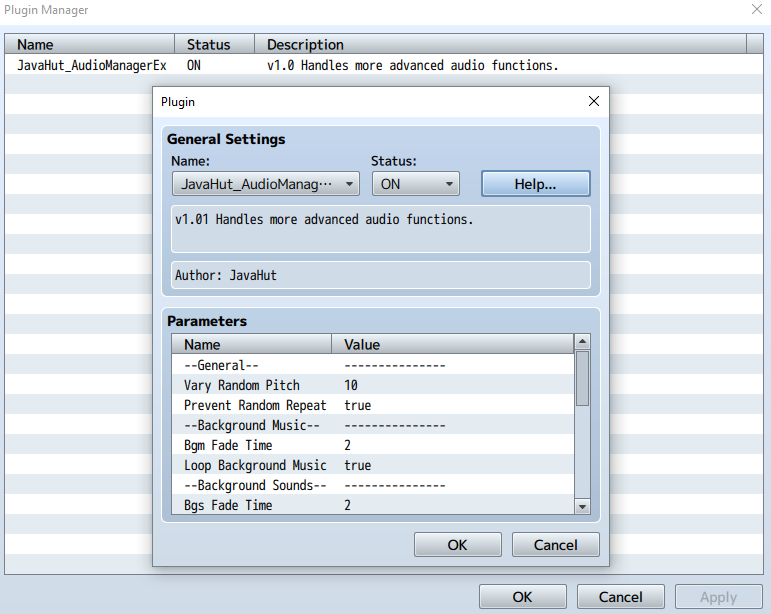The image size is (771, 614).
Task: Open the plugin Name dropdown
Action: point(266,184)
